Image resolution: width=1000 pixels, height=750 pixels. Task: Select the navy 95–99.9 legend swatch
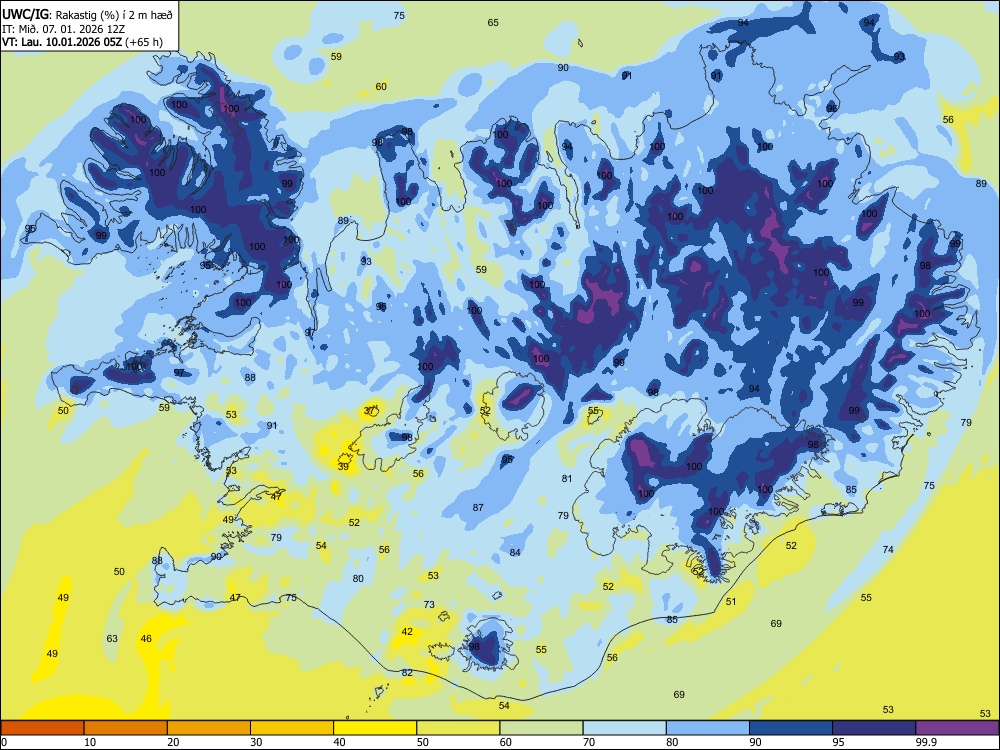click(x=874, y=728)
